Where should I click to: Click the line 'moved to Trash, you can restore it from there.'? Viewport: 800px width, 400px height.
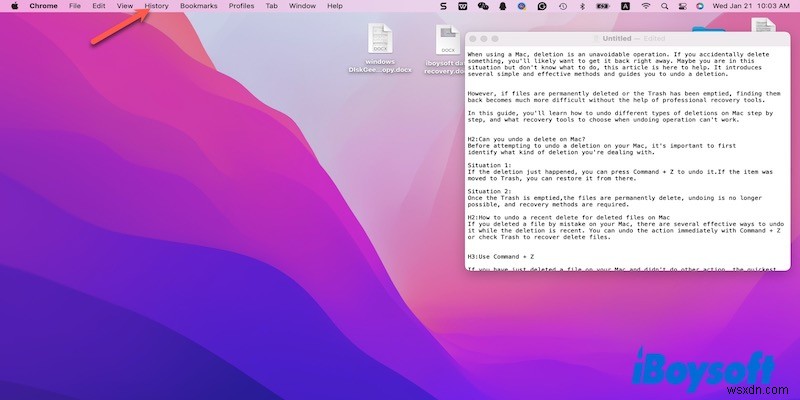click(x=552, y=179)
